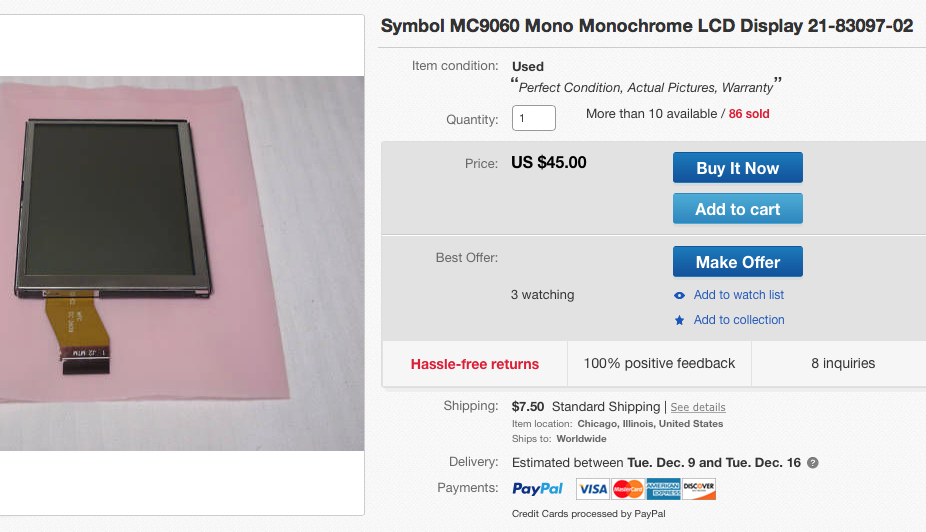The image size is (926, 532).
Task: Select the 8 inquiries section
Action: tap(842, 364)
